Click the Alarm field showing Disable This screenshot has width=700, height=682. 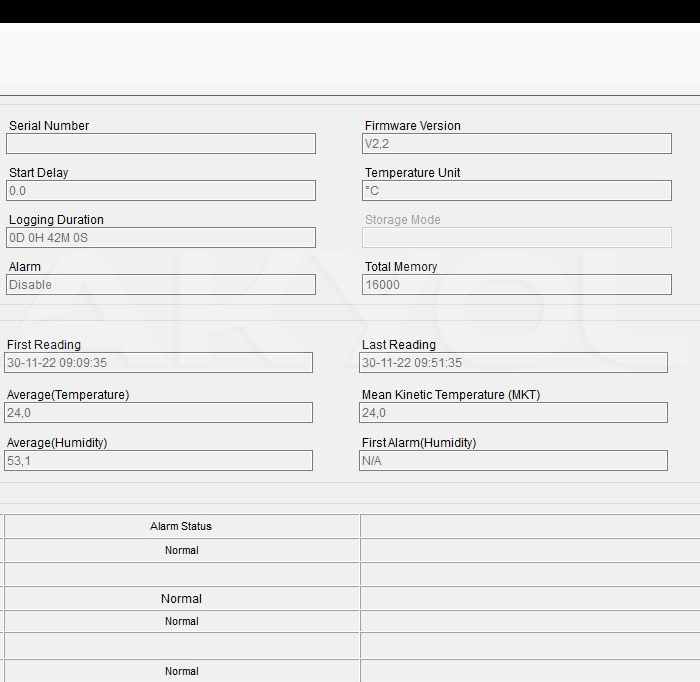(161, 285)
